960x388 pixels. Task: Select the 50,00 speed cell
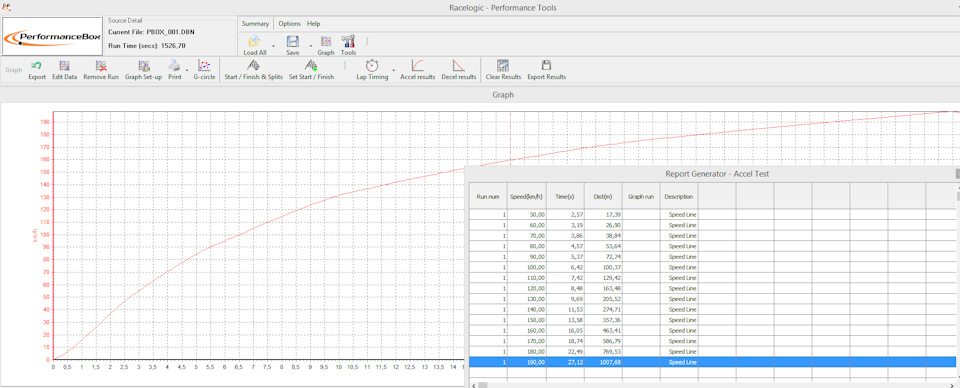point(527,215)
